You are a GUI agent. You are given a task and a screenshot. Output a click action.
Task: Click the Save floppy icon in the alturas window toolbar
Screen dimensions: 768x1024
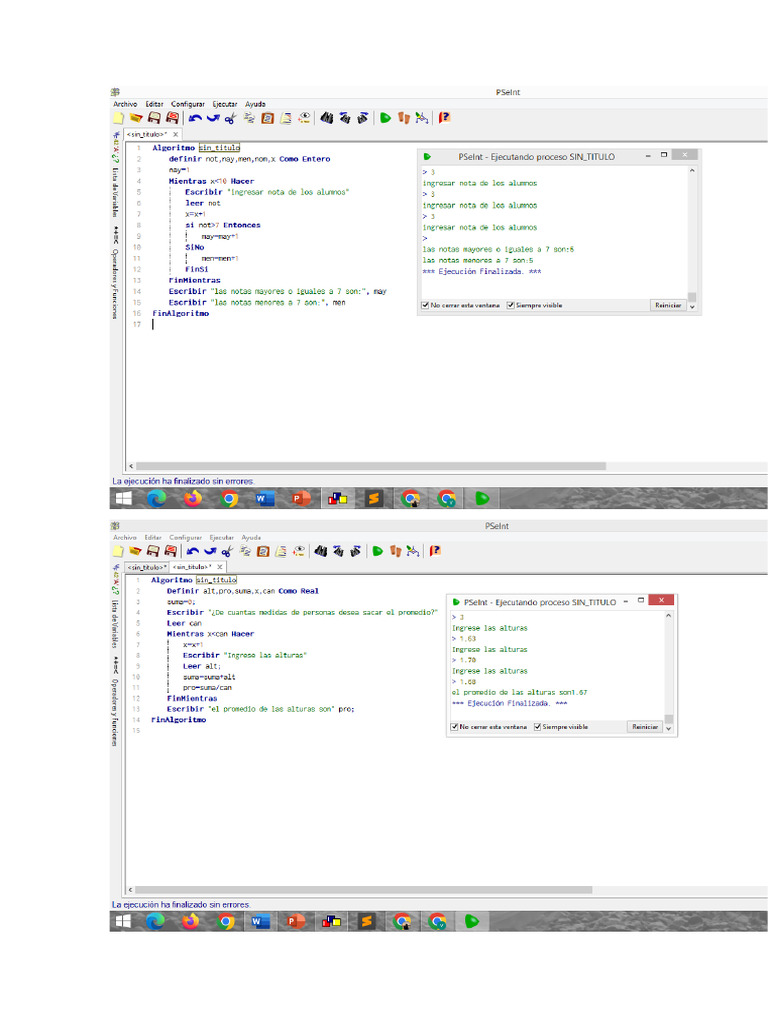click(154, 550)
